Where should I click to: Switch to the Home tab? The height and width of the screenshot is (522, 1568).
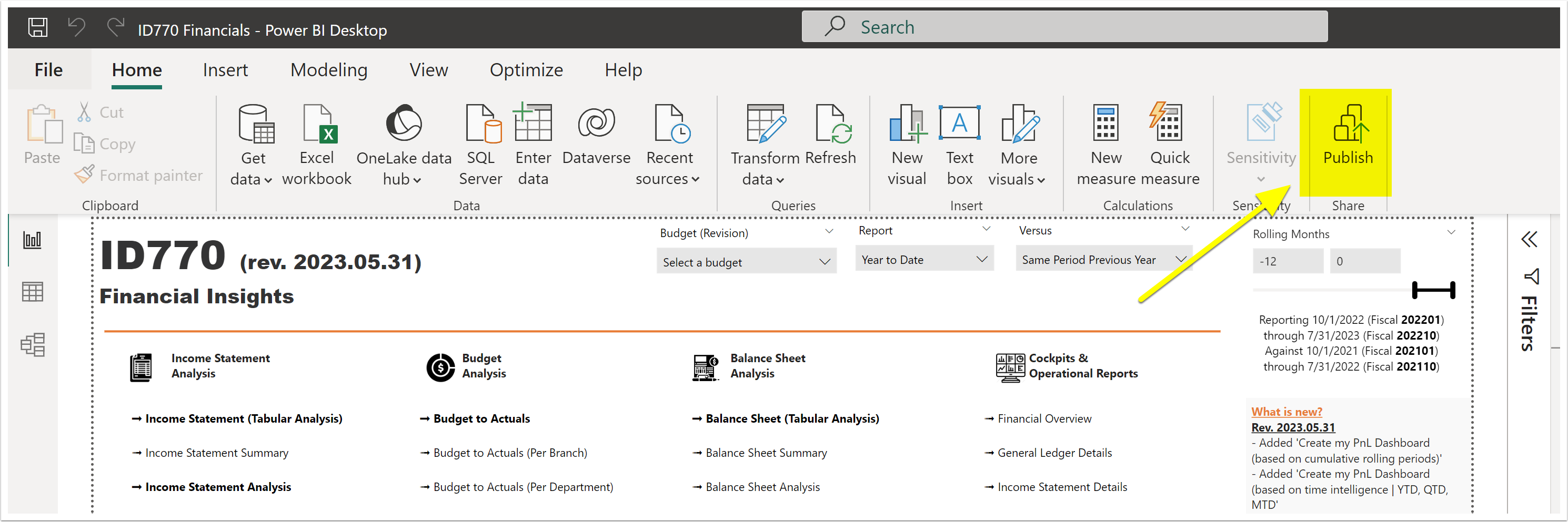coord(137,70)
